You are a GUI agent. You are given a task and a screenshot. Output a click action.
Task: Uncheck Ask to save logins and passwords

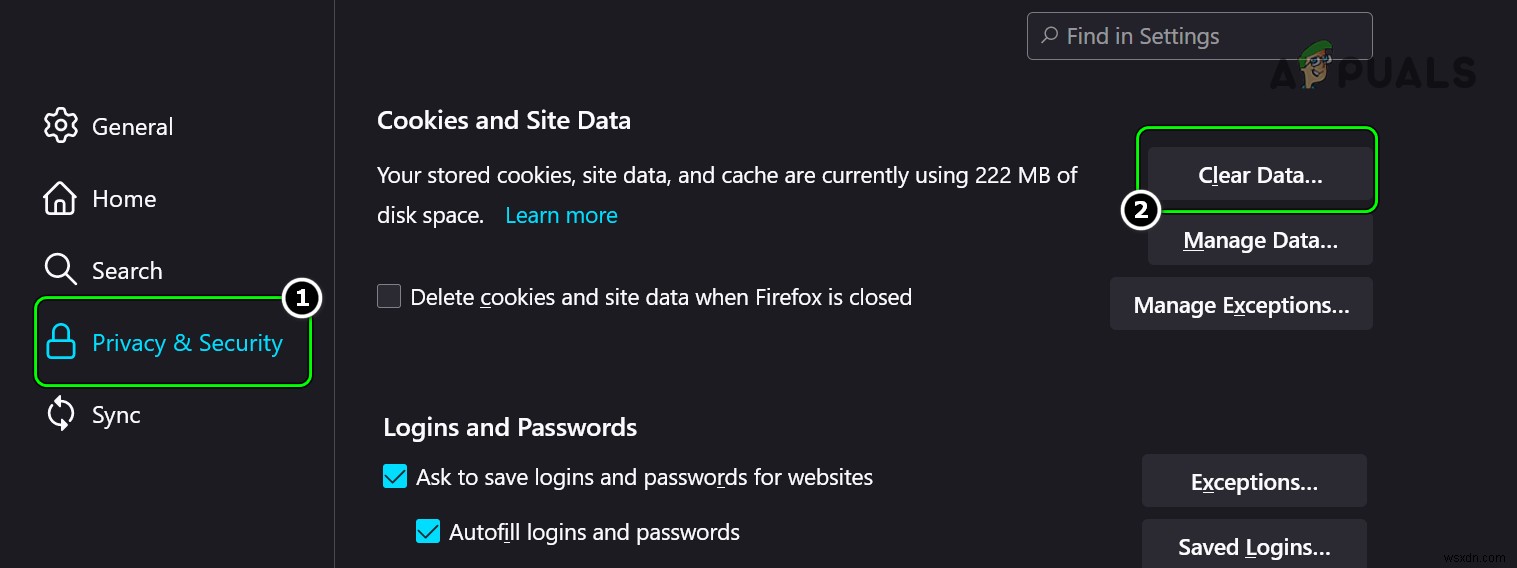395,477
